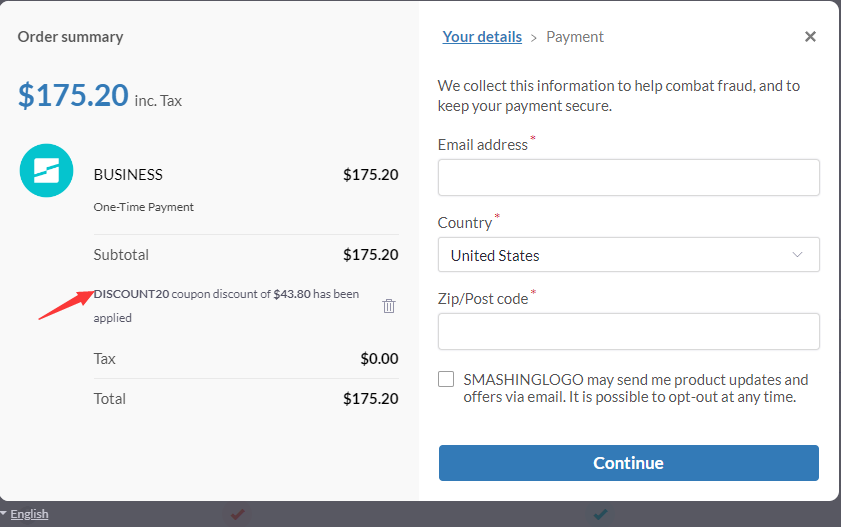Click the red checkmark below the dialog
This screenshot has height=527, width=841.
point(237,514)
